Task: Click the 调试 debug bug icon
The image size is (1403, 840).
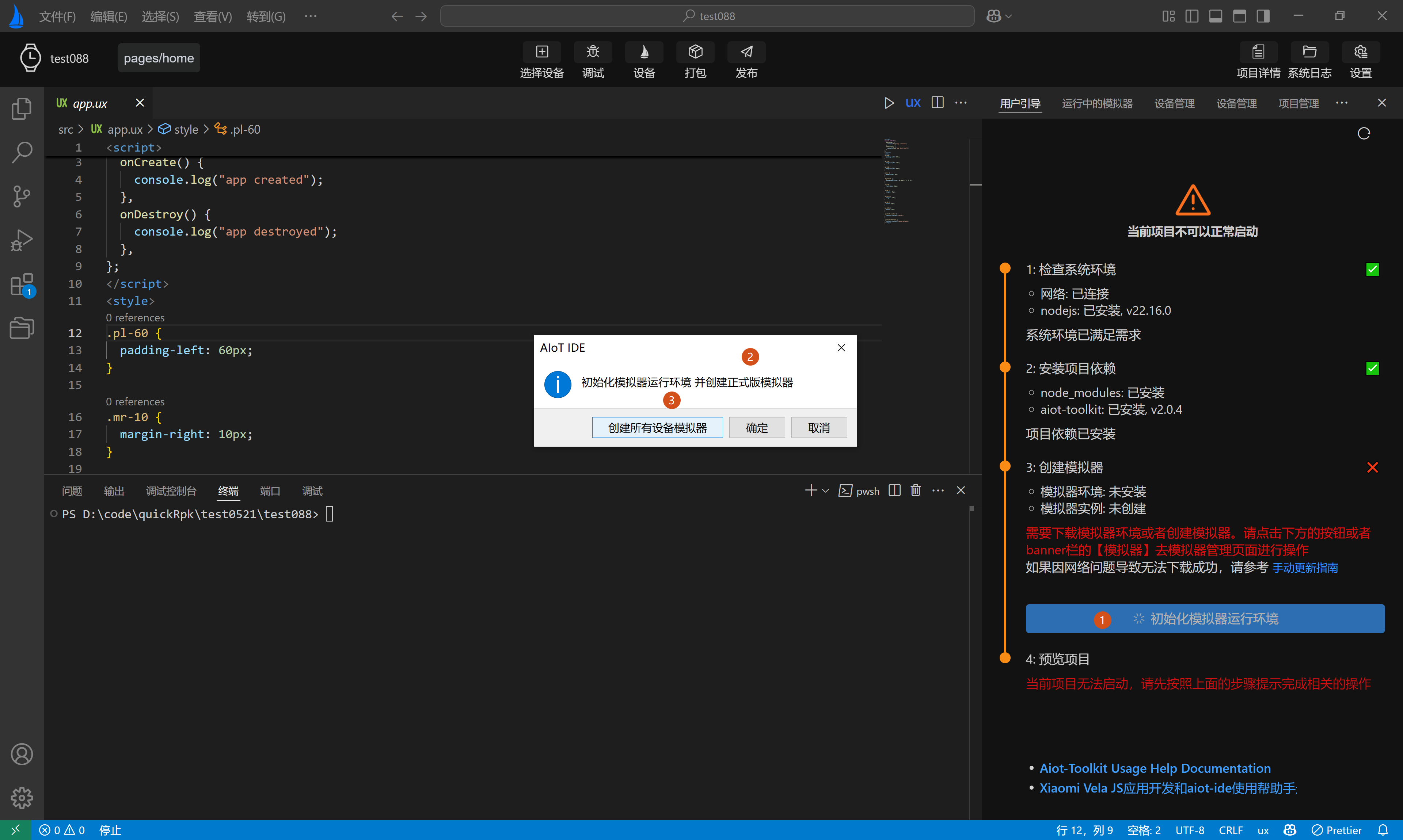Action: pyautogui.click(x=593, y=52)
